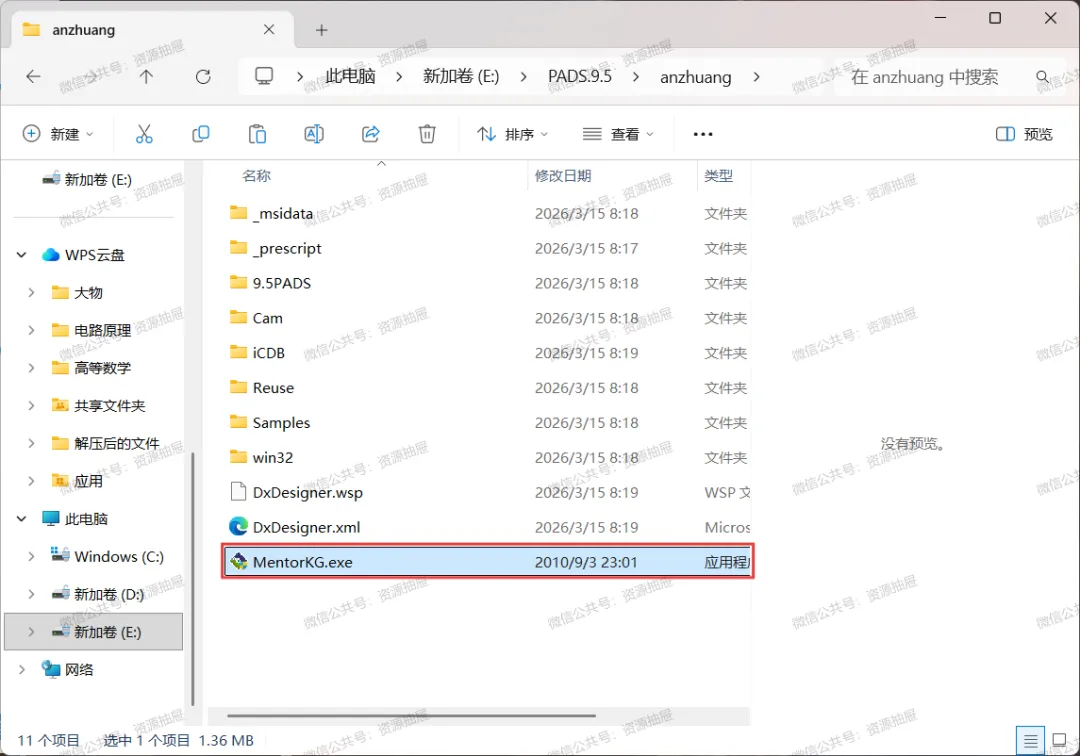
Task: Click the 2010/9/3 23:01 date cell
Action: (586, 562)
